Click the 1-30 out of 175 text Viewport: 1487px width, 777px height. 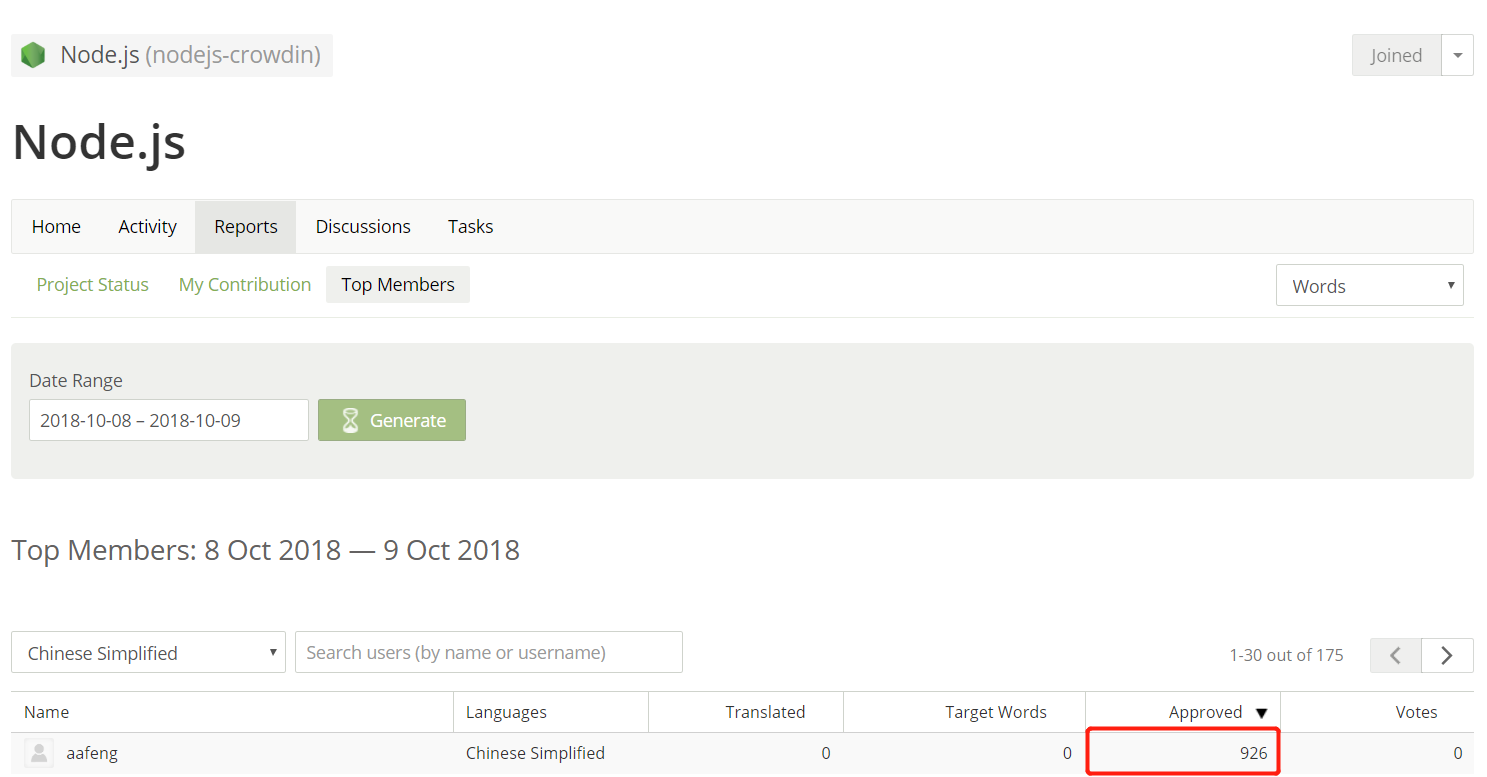tap(1286, 655)
